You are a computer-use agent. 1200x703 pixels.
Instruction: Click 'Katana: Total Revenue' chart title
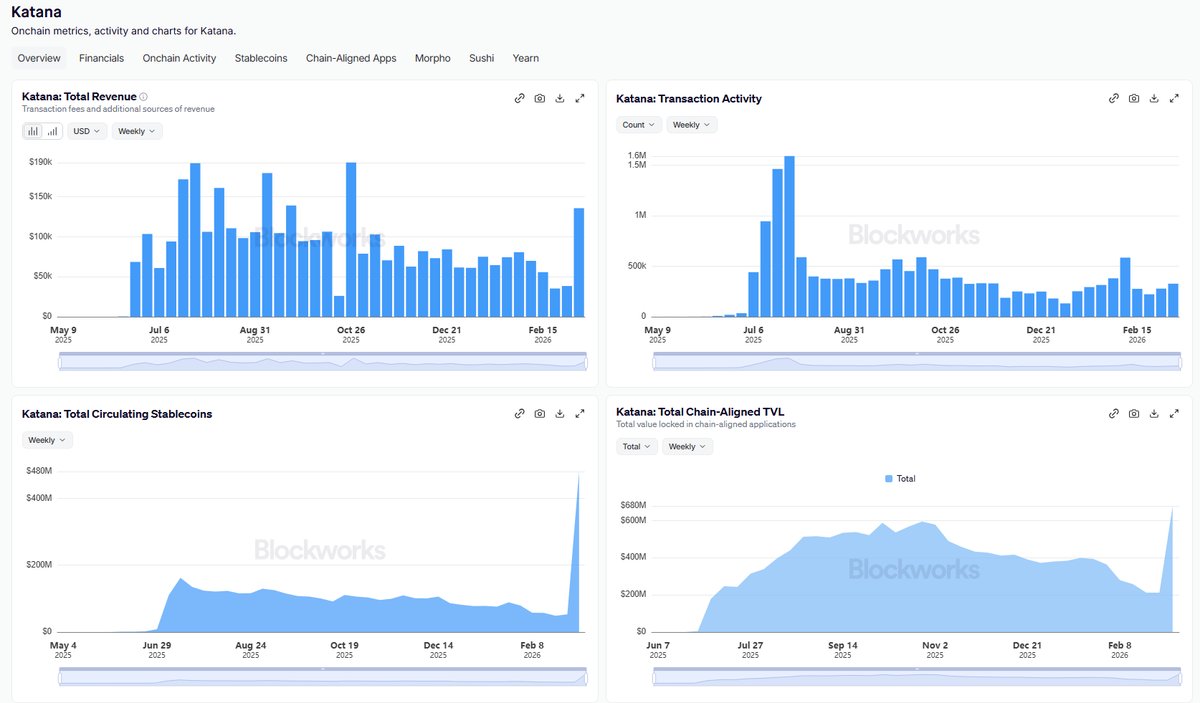[79, 97]
